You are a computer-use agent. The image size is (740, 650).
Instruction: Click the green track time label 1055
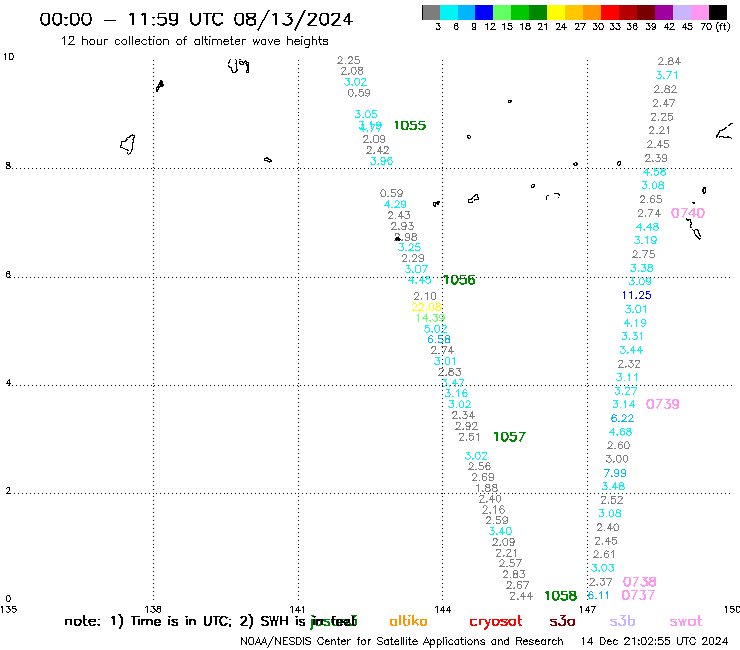[x=410, y=126]
